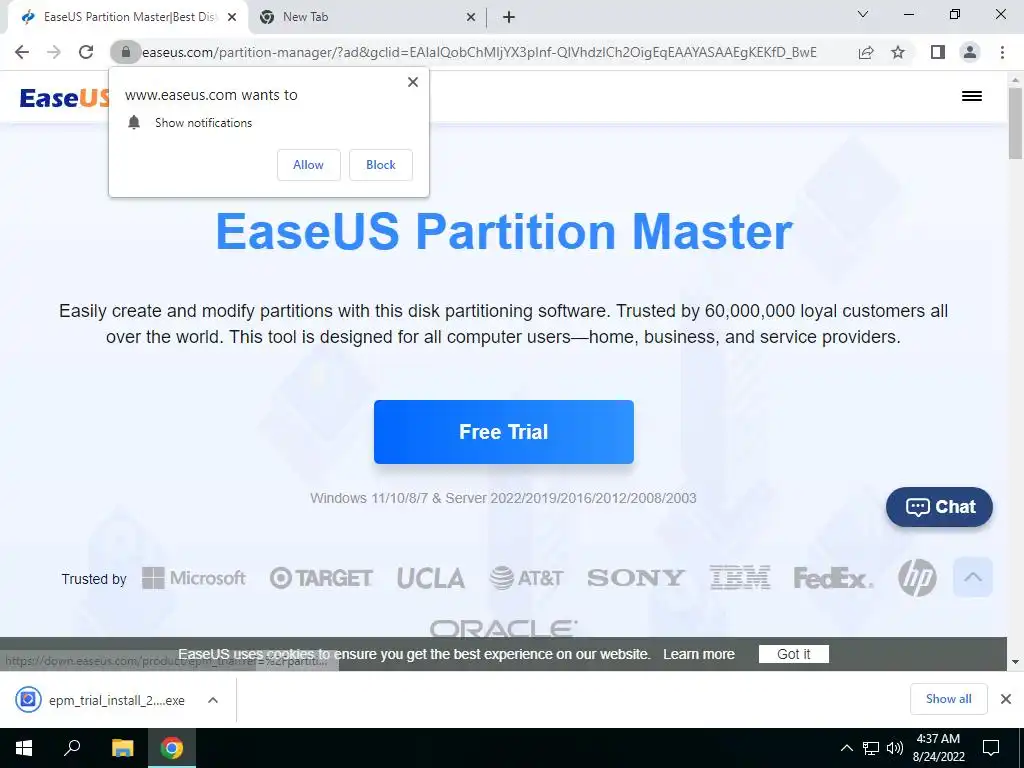Show all downloads
The height and width of the screenshot is (768, 1024).
pyautogui.click(x=948, y=699)
